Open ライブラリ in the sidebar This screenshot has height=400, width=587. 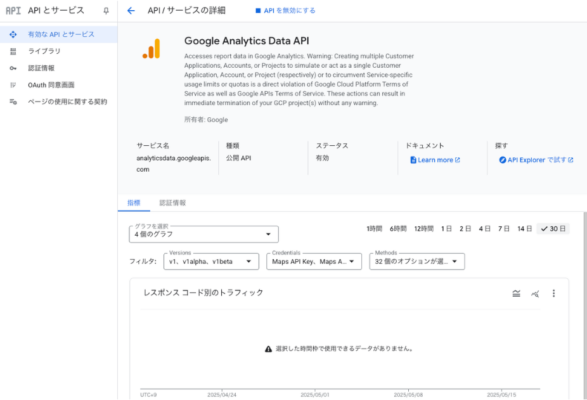[58, 51]
